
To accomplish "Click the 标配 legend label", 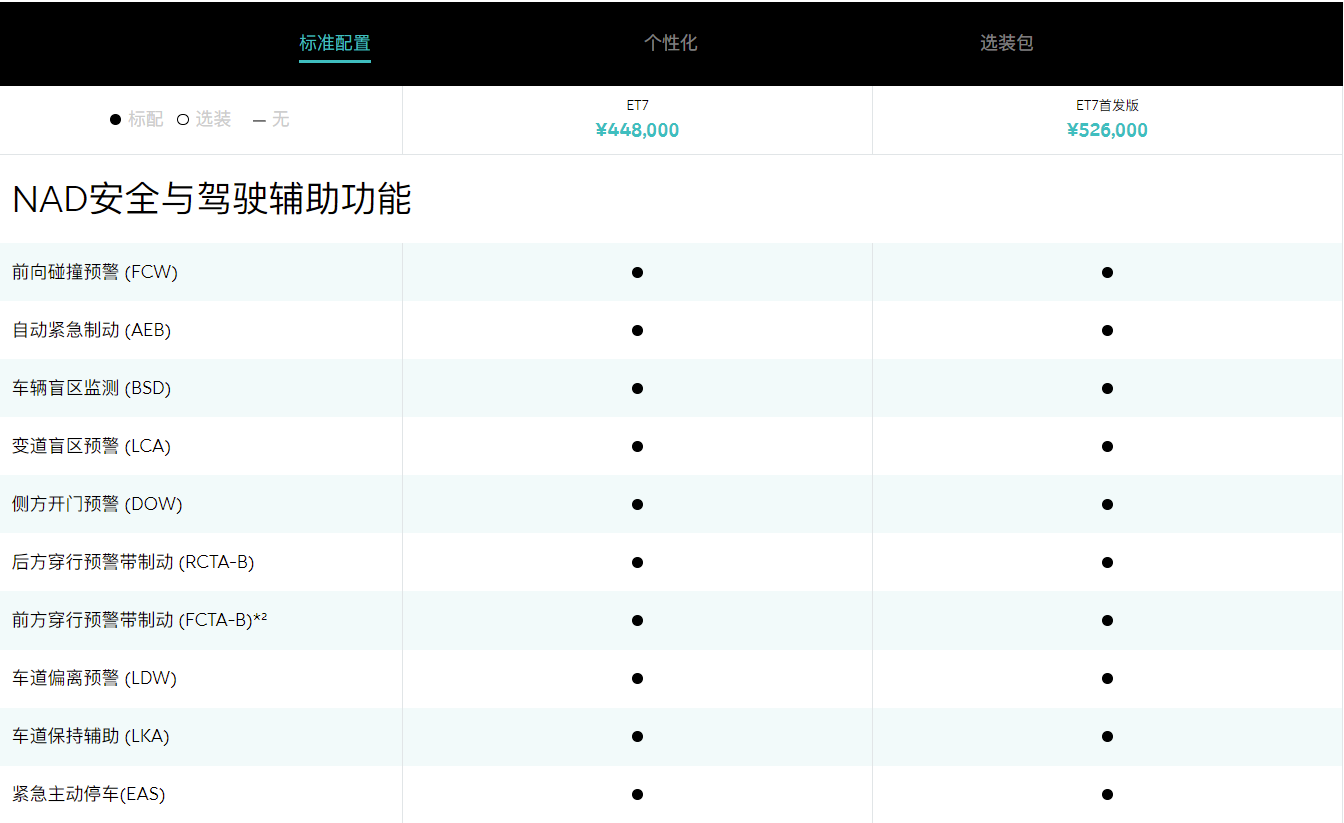I will point(146,119).
